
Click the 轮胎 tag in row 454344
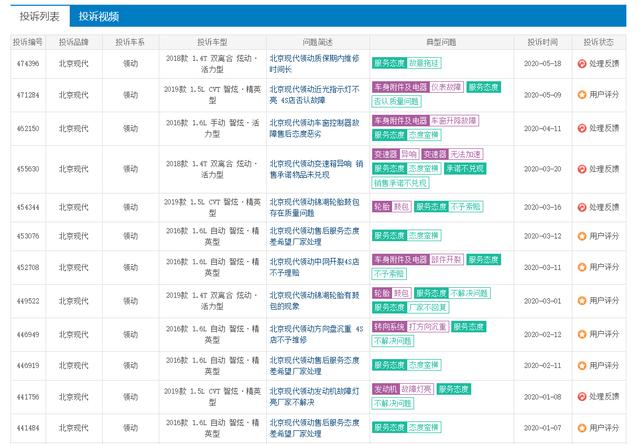(382, 207)
